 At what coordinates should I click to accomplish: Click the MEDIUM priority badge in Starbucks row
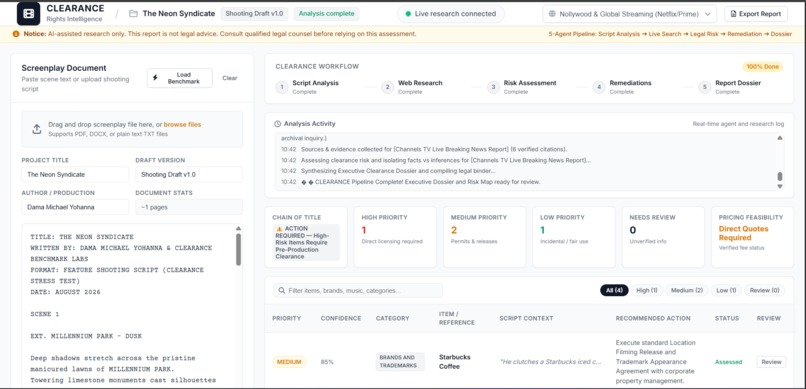pos(289,362)
